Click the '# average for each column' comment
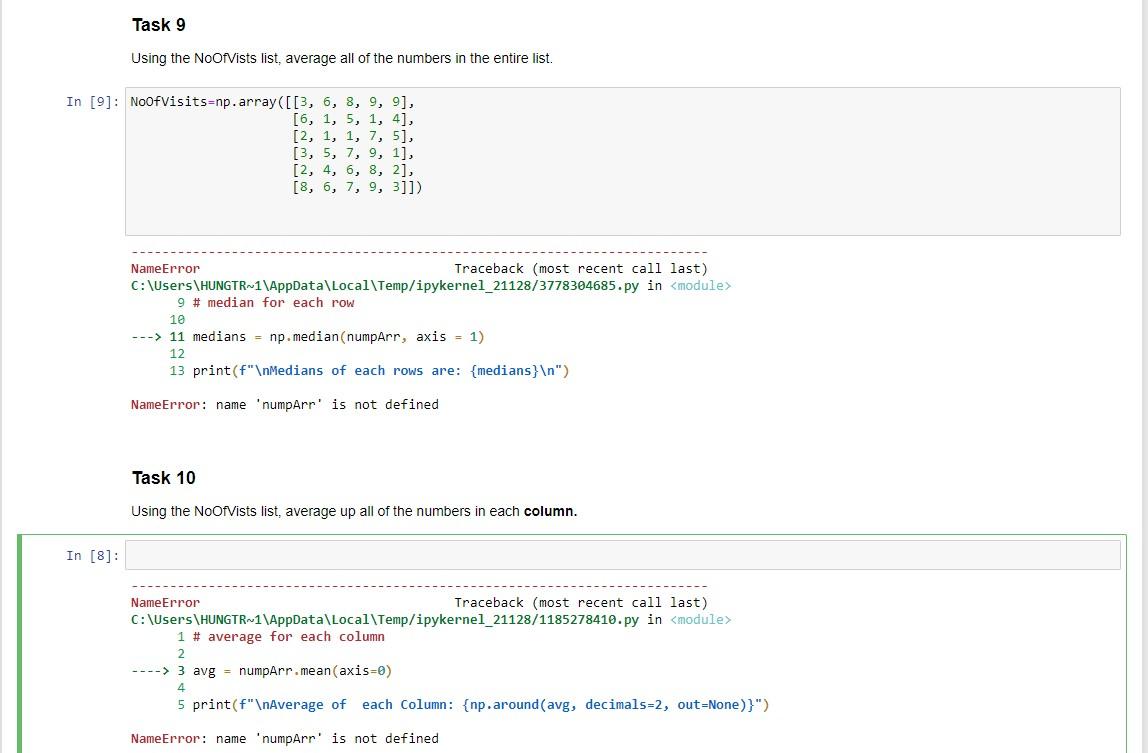 (288, 637)
